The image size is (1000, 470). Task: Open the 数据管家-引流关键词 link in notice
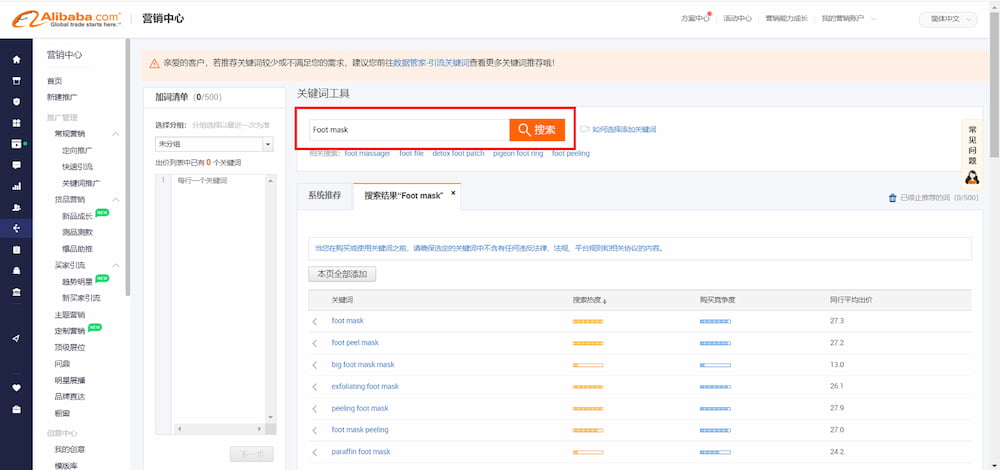pos(431,63)
